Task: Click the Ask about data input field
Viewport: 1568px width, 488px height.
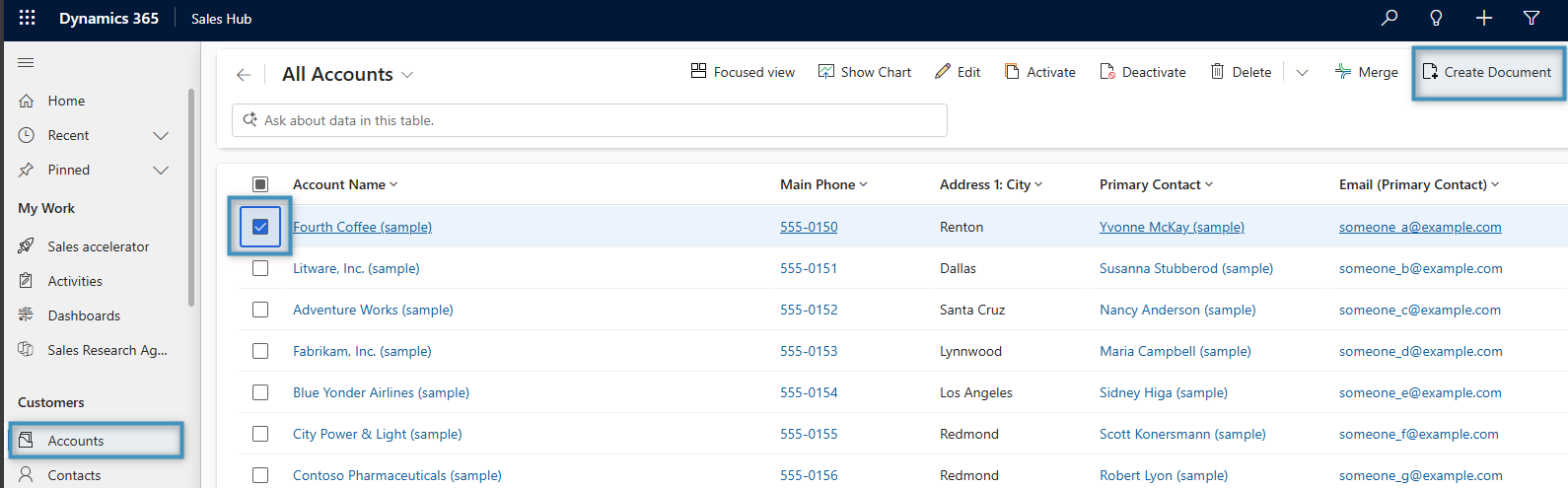Action: [590, 120]
